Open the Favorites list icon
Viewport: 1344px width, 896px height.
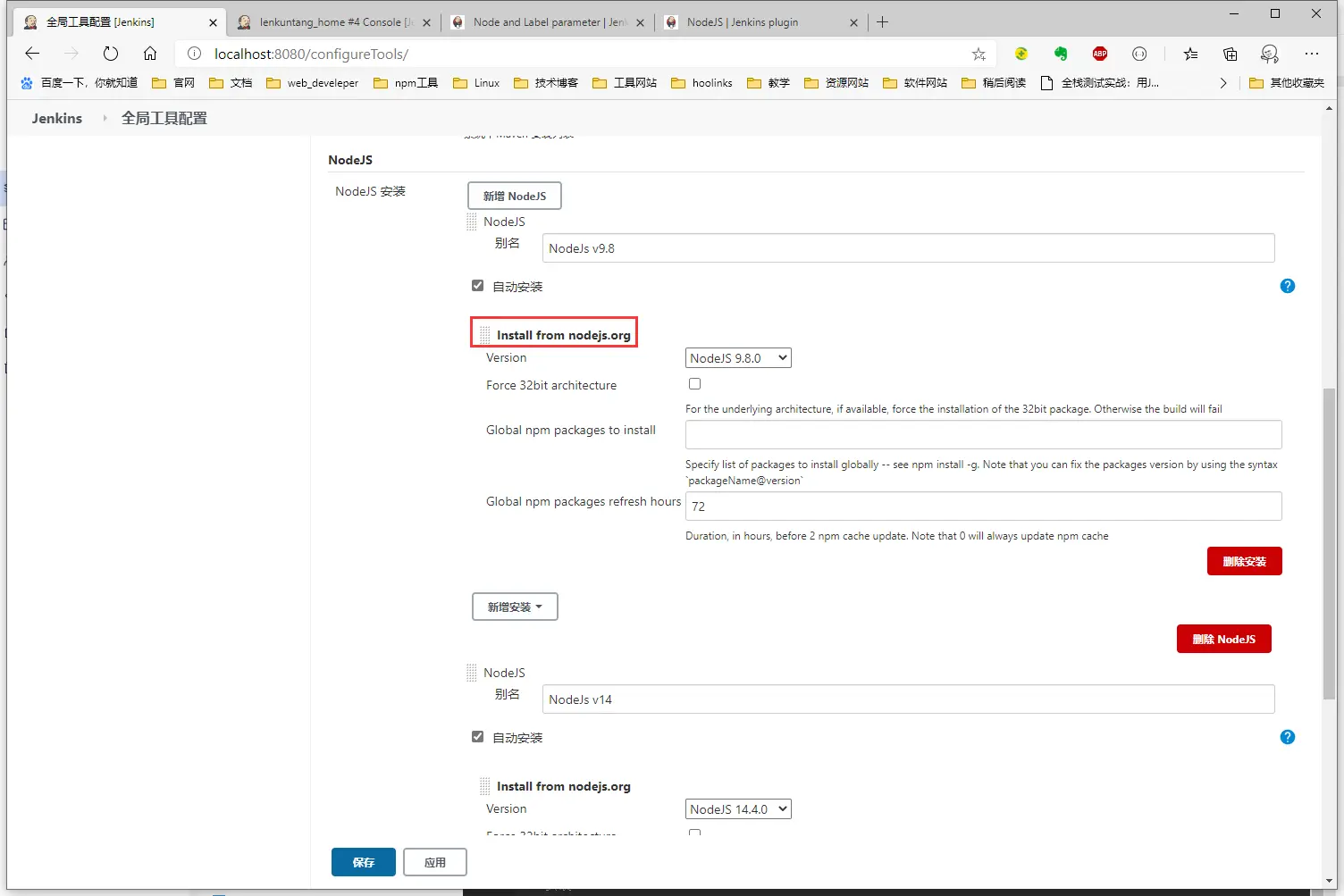pyautogui.click(x=1190, y=54)
